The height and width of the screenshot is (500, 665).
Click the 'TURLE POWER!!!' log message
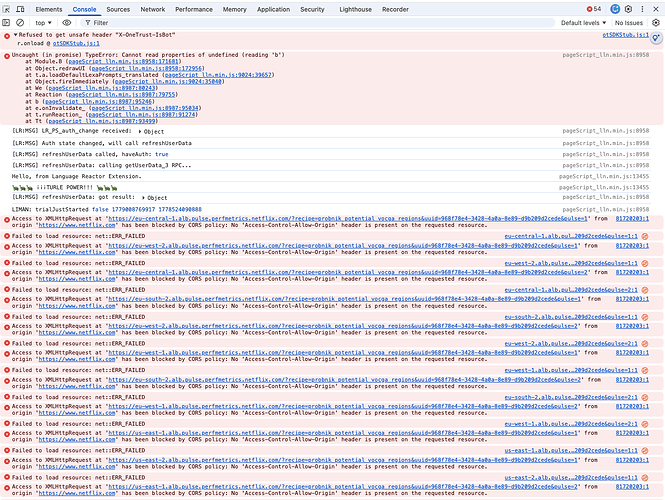64,187
